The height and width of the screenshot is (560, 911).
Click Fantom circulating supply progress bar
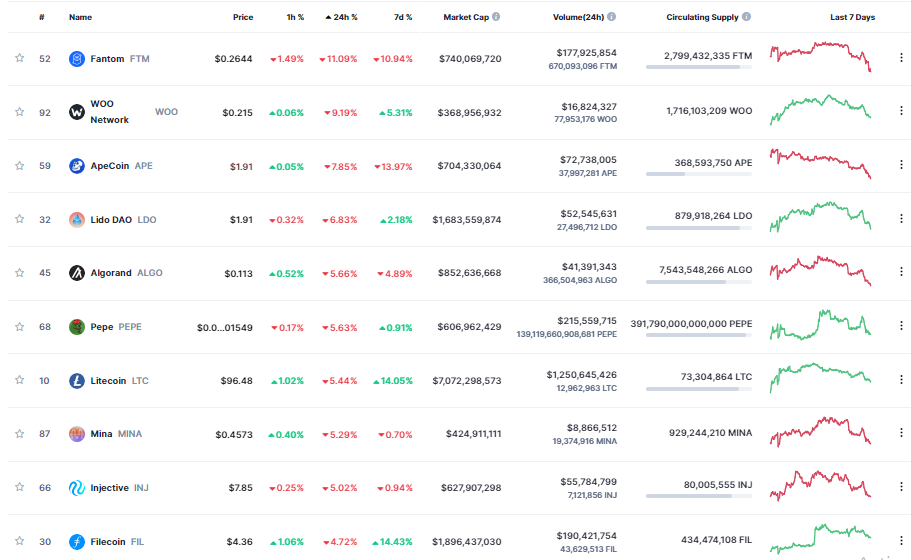pos(699,67)
